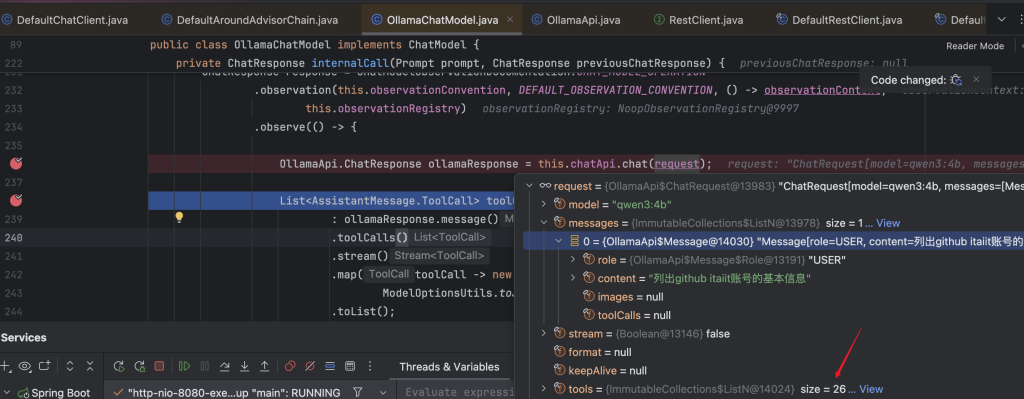1024x399 pixels.
Task: Click the Evaluate Expression calculator icon
Action: click(350, 366)
